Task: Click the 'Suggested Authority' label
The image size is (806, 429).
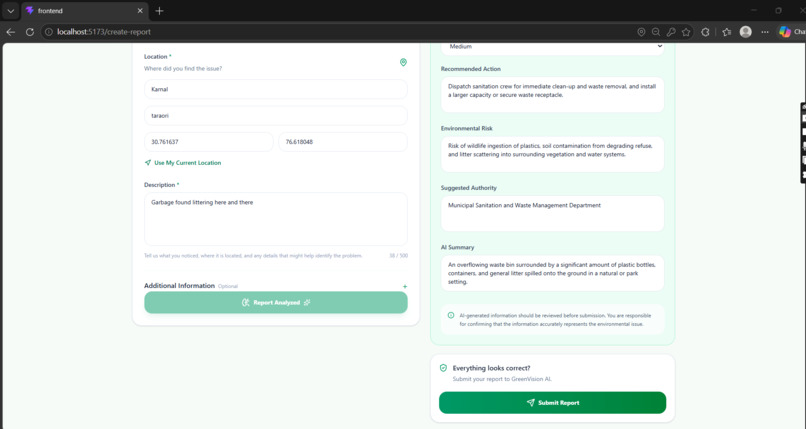Action: point(468,188)
